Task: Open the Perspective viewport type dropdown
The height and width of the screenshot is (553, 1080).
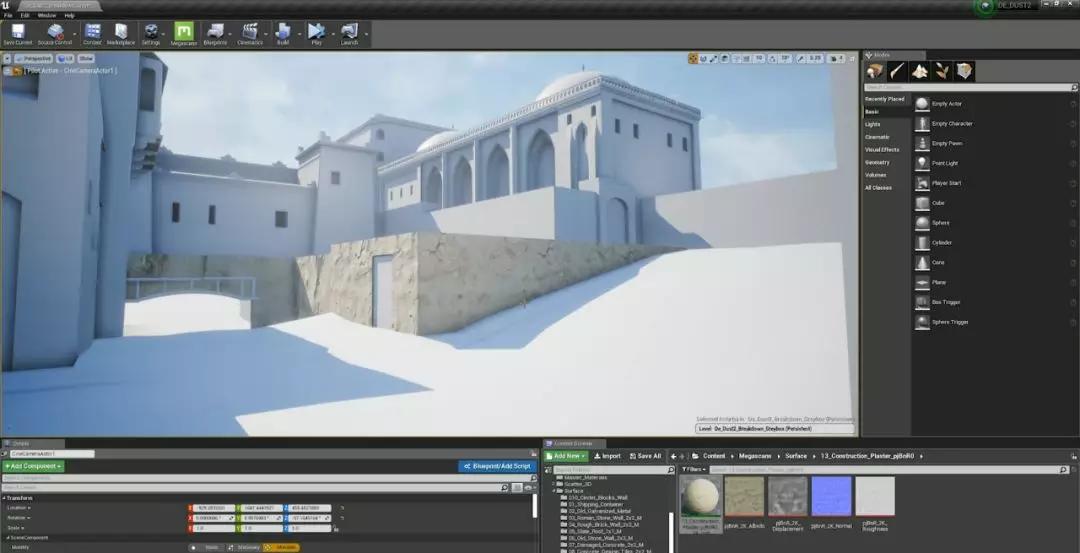Action: pos(33,59)
